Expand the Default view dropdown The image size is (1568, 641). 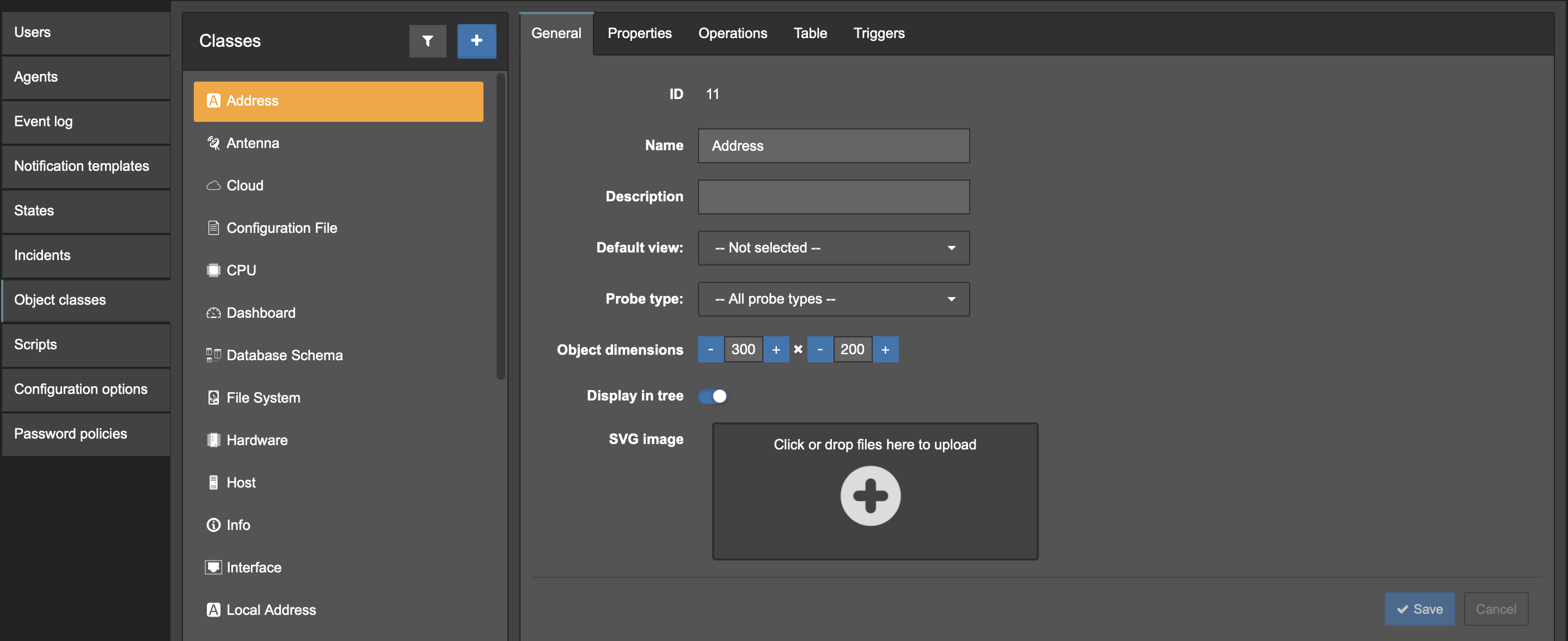click(x=834, y=248)
